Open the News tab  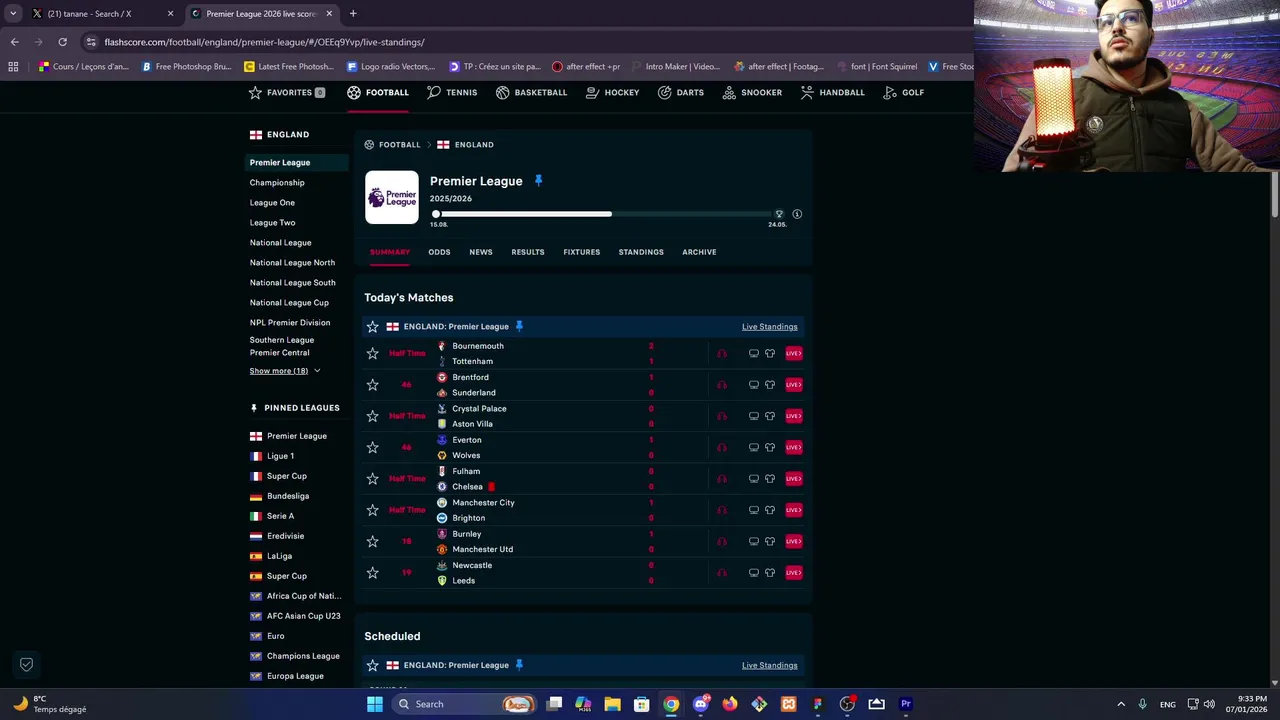(481, 252)
